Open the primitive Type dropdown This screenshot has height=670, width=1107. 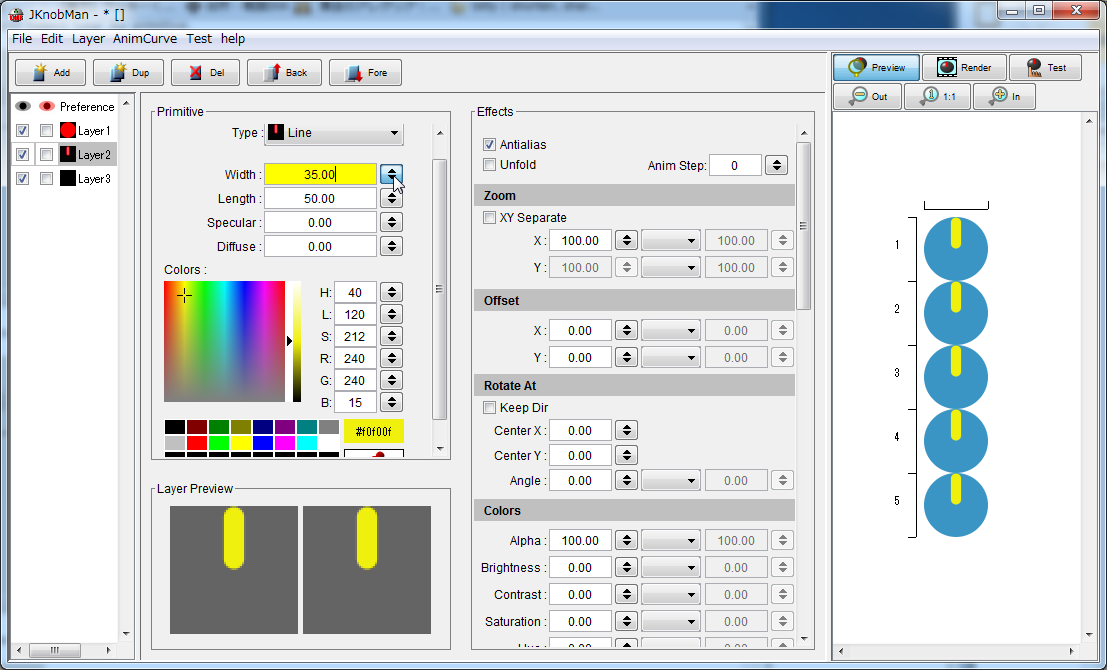click(x=334, y=133)
